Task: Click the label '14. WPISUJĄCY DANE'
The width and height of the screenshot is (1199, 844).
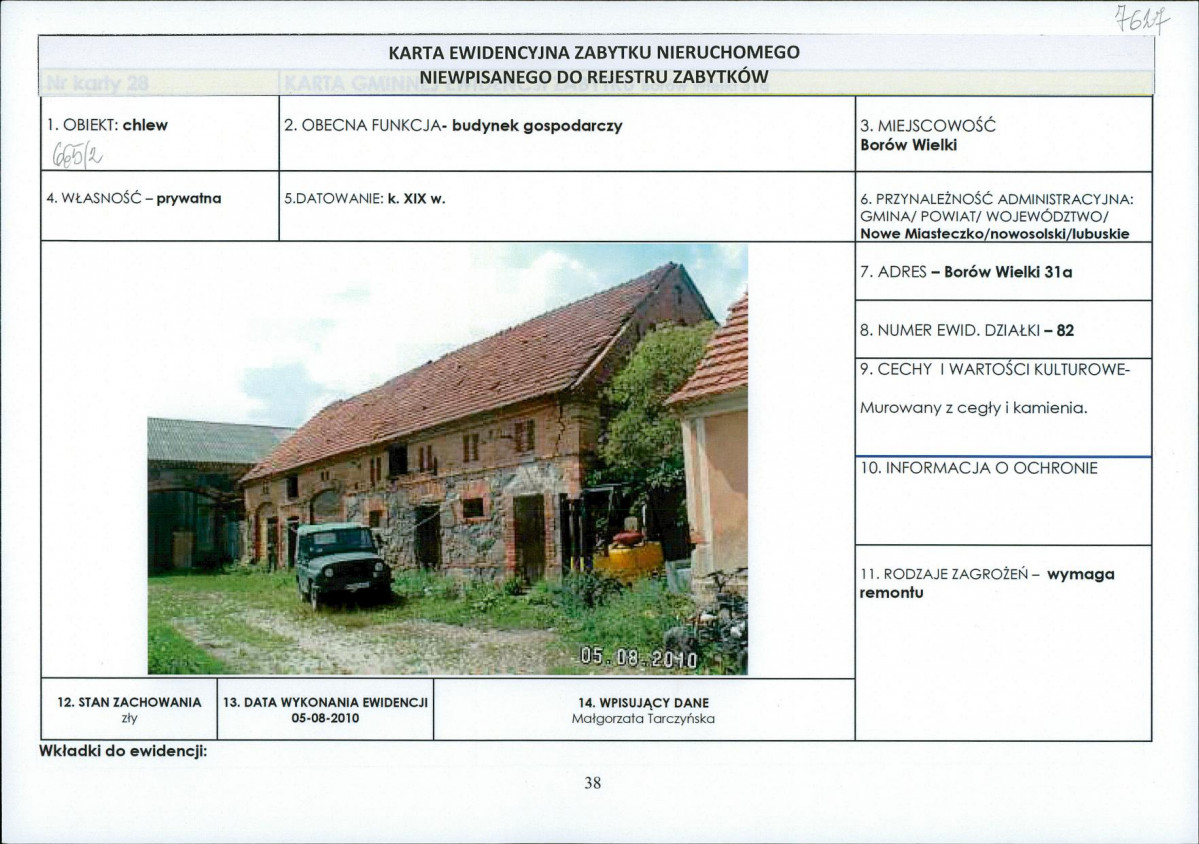Action: [644, 703]
